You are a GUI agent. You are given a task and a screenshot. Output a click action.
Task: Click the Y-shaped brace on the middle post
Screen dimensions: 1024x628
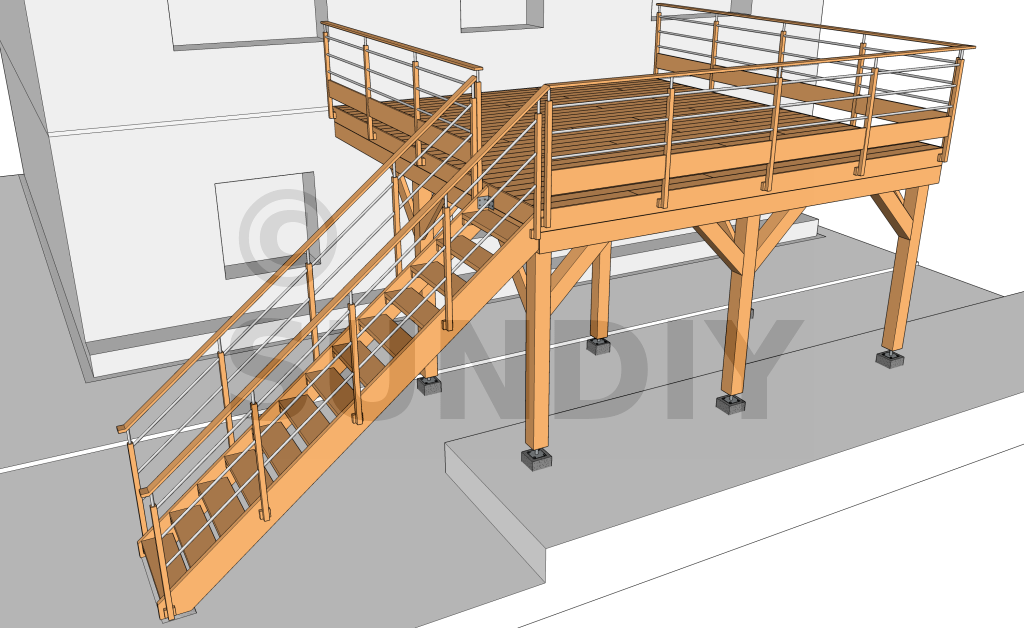745,240
